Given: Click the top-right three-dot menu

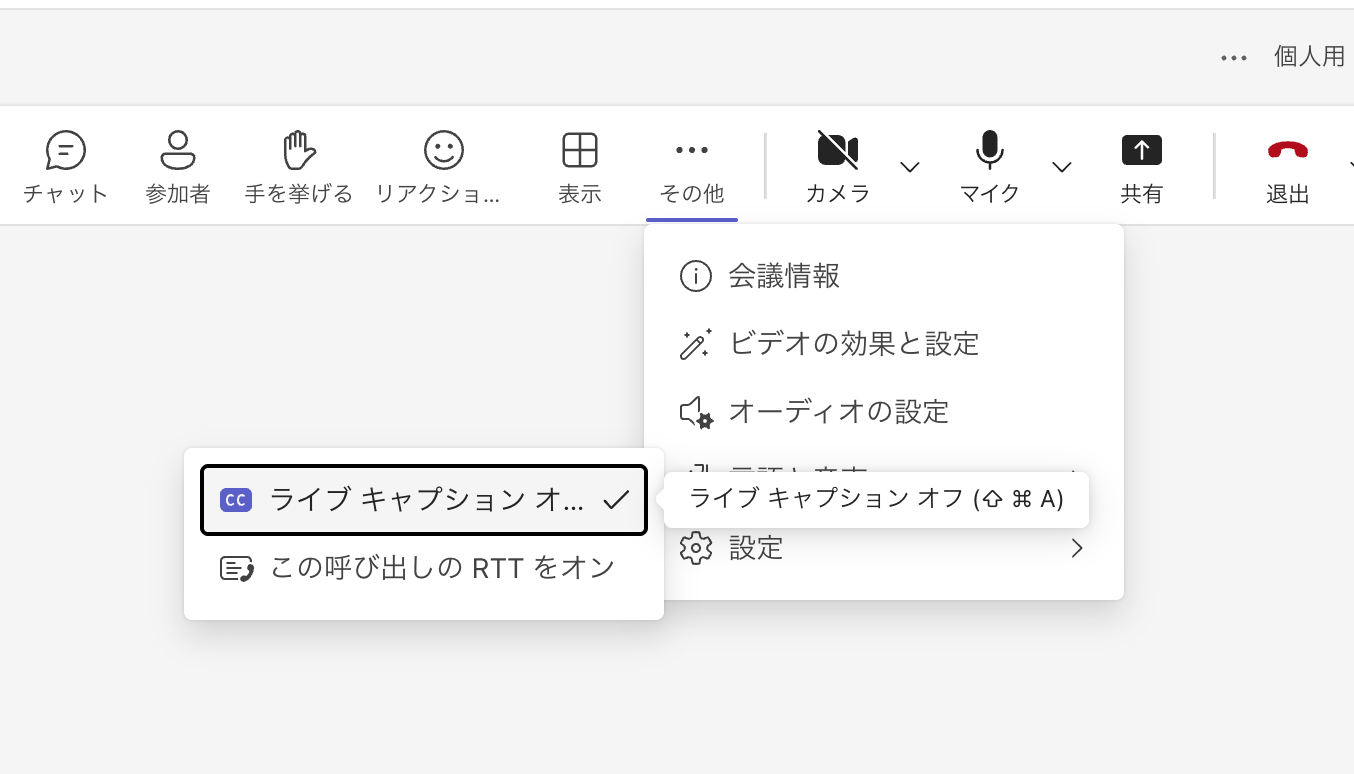Looking at the screenshot, I should [x=1234, y=58].
